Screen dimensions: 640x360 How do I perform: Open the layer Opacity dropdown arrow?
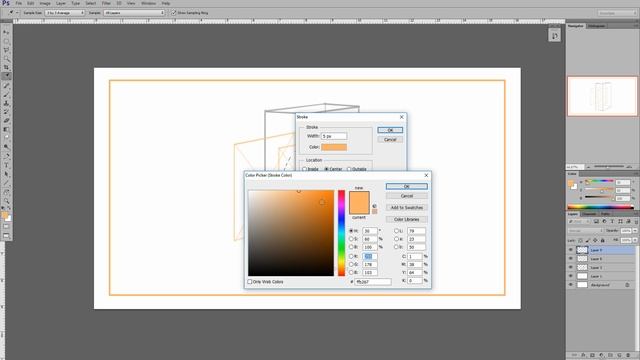[635, 231]
